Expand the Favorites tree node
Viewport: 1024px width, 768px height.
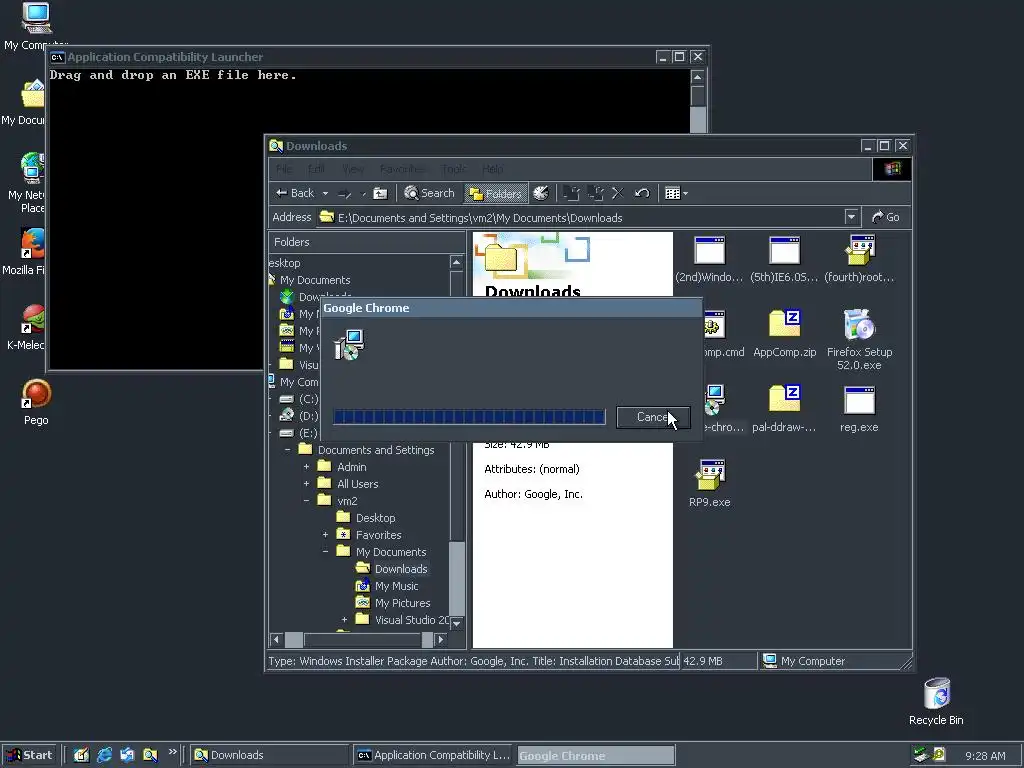tap(325, 535)
